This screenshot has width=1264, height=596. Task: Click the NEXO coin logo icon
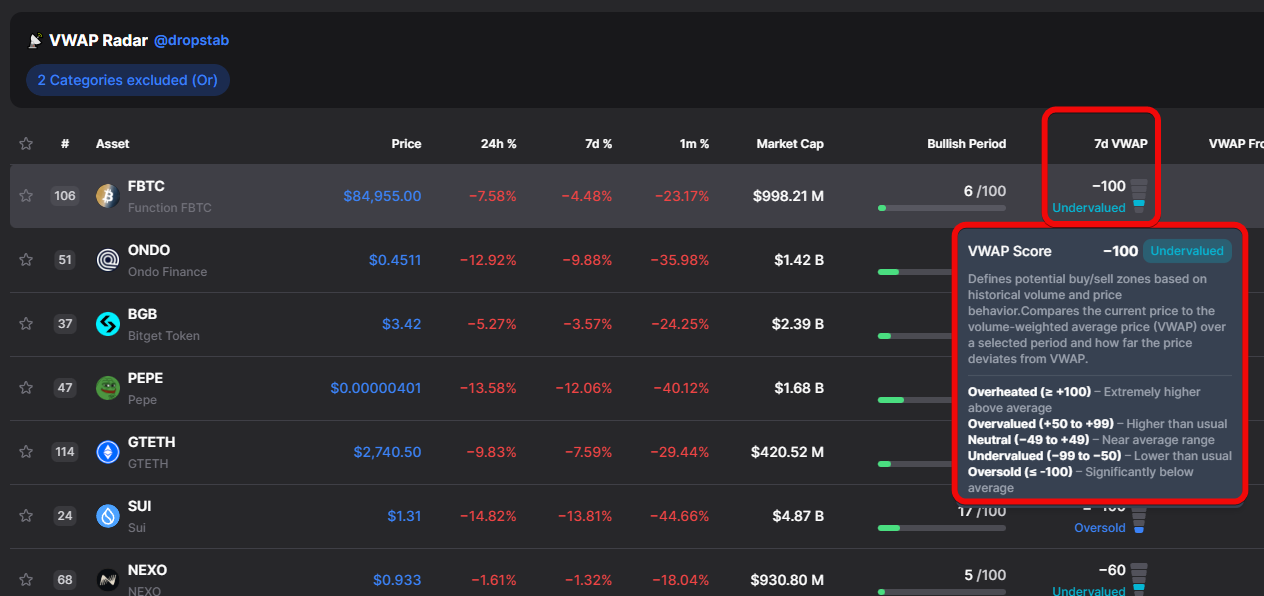(108, 580)
